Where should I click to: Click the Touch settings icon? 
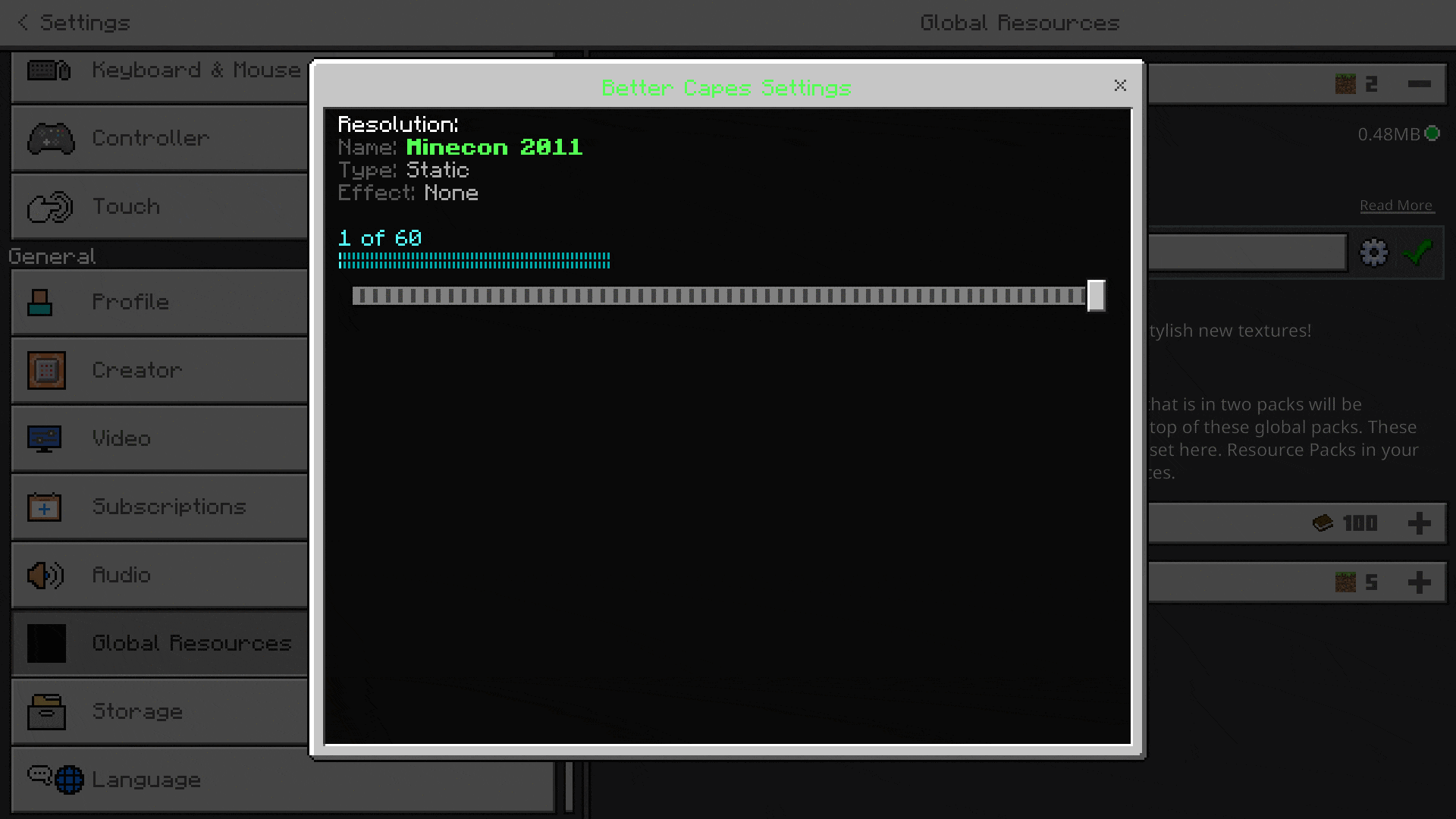pyautogui.click(x=47, y=206)
